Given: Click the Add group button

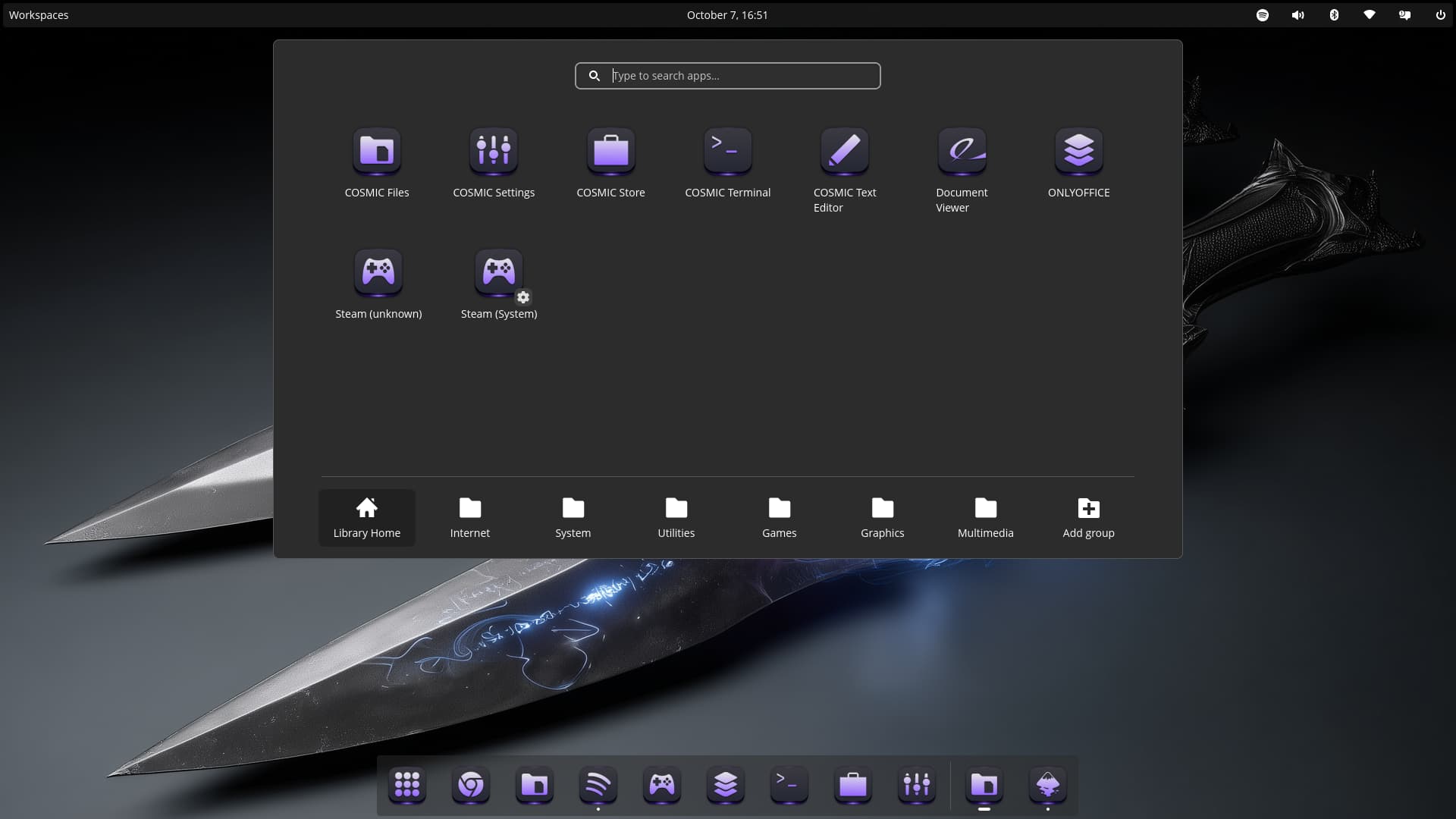Looking at the screenshot, I should 1088,518.
